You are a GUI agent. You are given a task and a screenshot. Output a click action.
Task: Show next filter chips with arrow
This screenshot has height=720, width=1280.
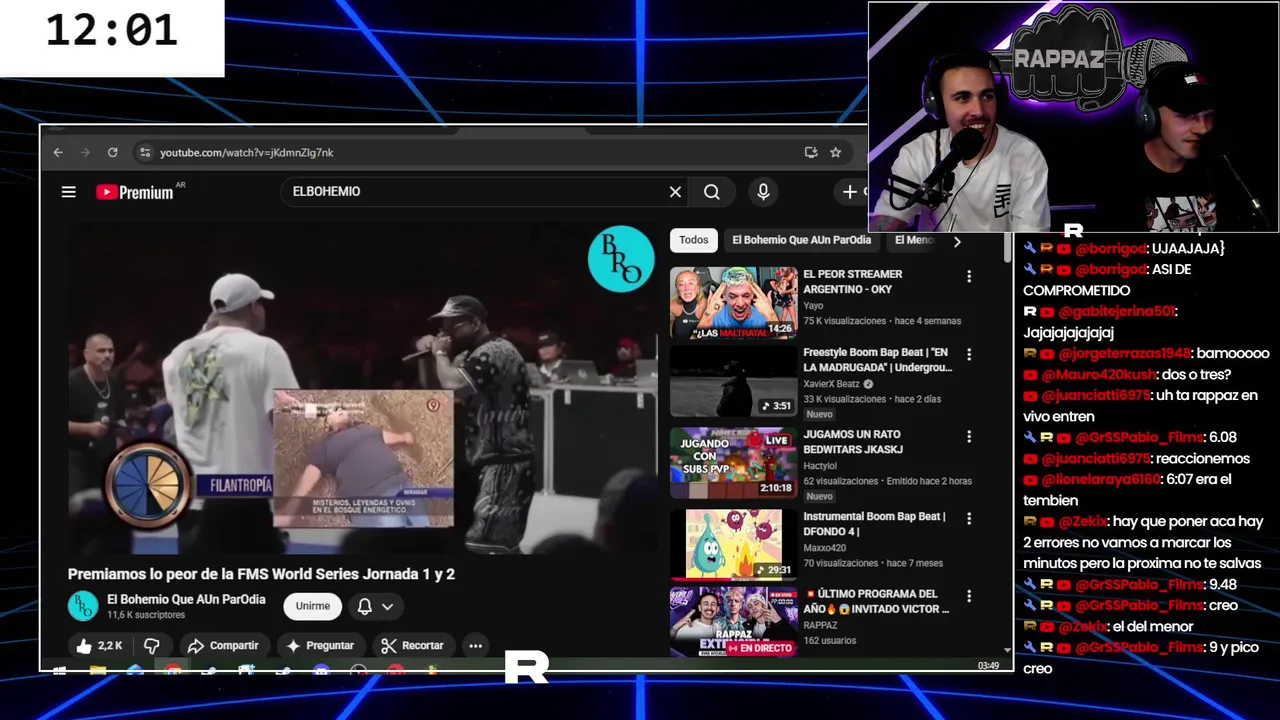pyautogui.click(x=957, y=241)
